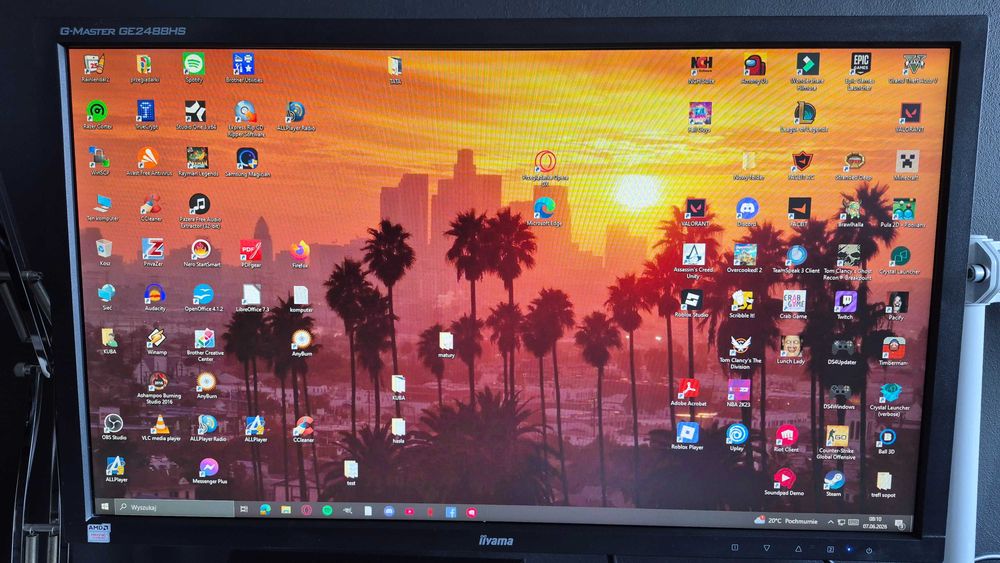This screenshot has width=1000, height=563.
Task: Open the Windows Start menu
Action: click(105, 507)
